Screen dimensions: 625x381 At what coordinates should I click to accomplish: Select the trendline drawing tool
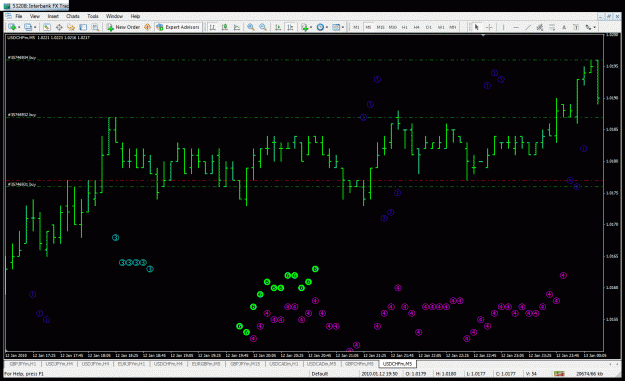(528, 27)
